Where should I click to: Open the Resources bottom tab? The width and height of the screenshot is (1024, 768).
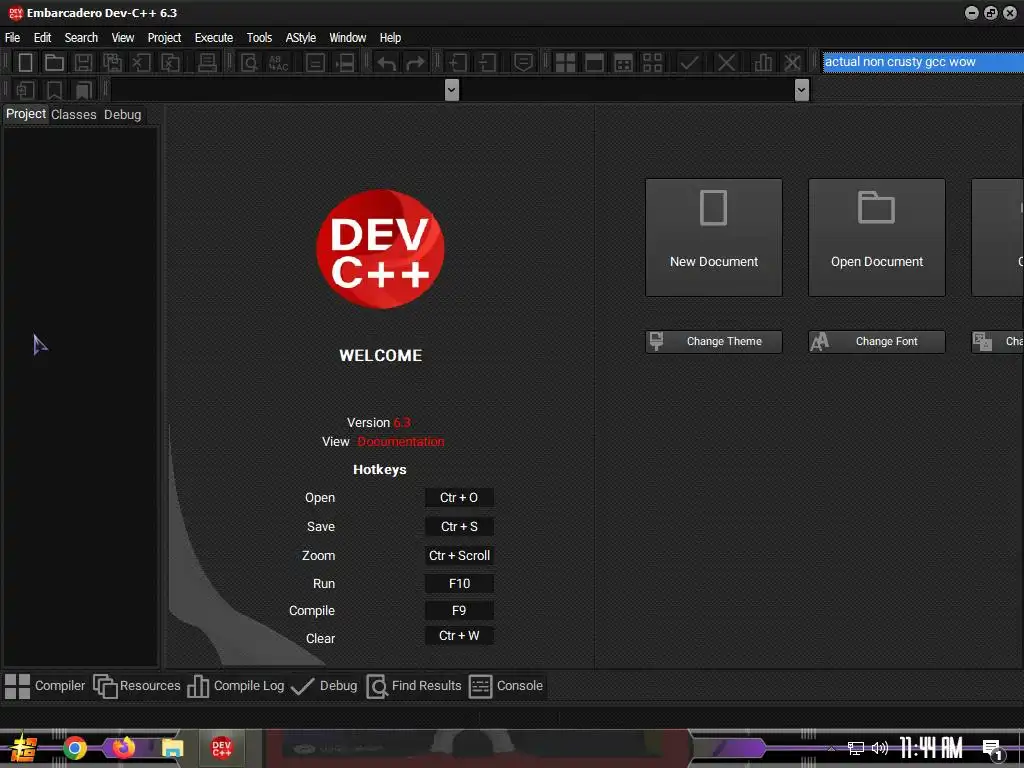(137, 686)
